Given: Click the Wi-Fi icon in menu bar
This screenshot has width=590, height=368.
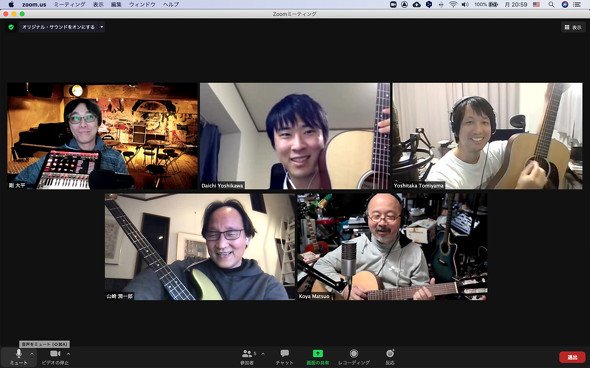Looking at the screenshot, I should click(x=453, y=5).
